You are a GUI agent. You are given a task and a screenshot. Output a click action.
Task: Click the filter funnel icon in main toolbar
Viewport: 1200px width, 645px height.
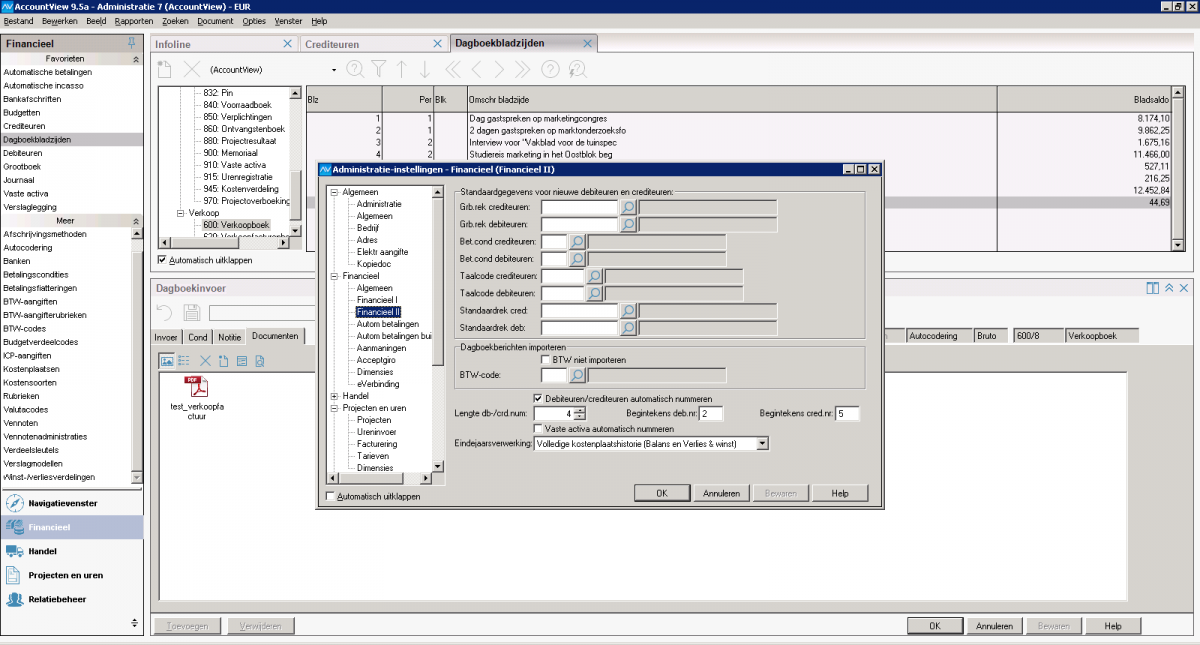(379, 69)
